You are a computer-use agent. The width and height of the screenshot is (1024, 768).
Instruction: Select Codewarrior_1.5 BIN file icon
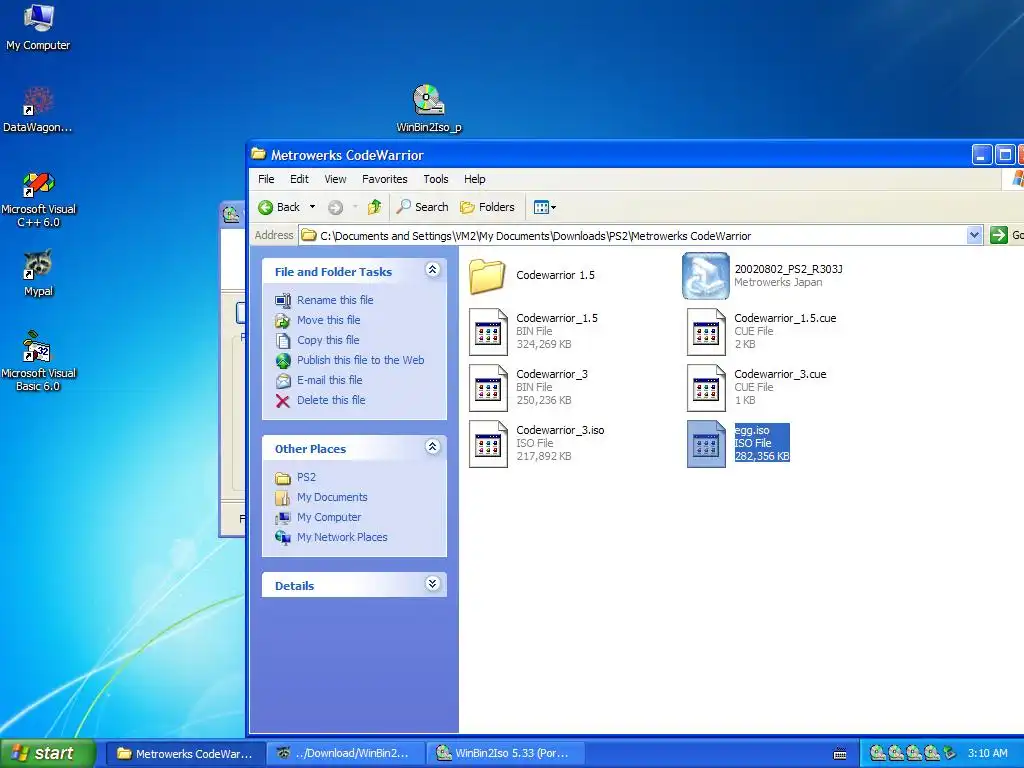click(488, 332)
